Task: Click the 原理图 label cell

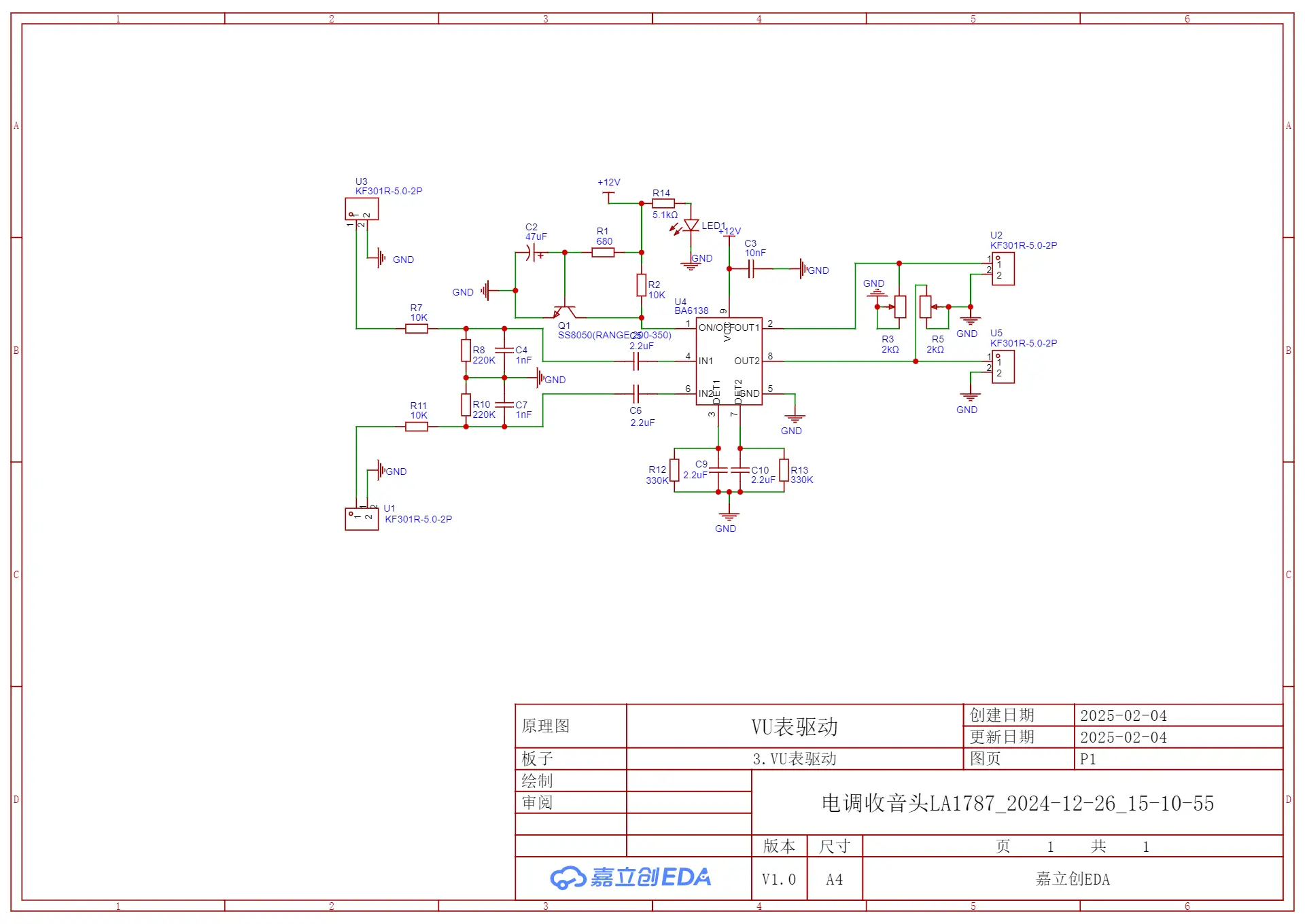Action: point(571,726)
